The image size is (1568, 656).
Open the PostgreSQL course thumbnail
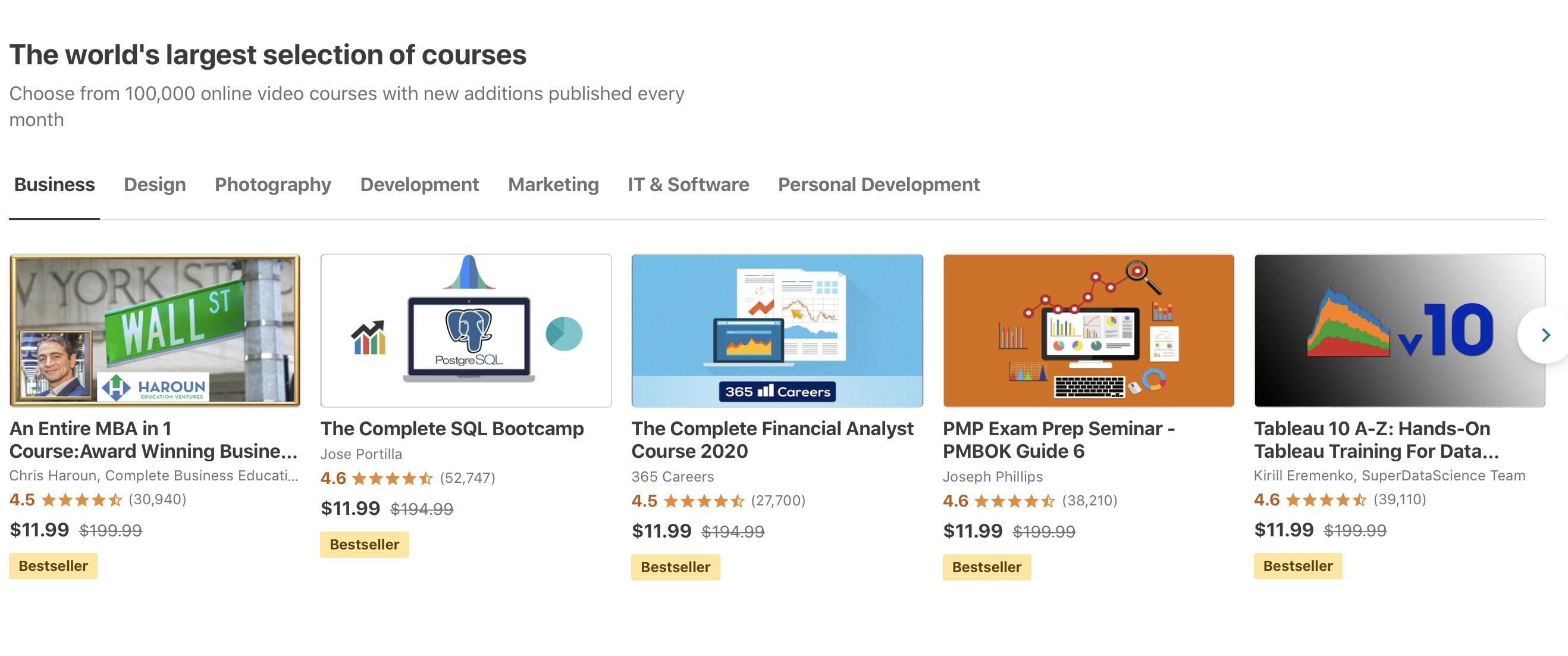click(x=466, y=330)
